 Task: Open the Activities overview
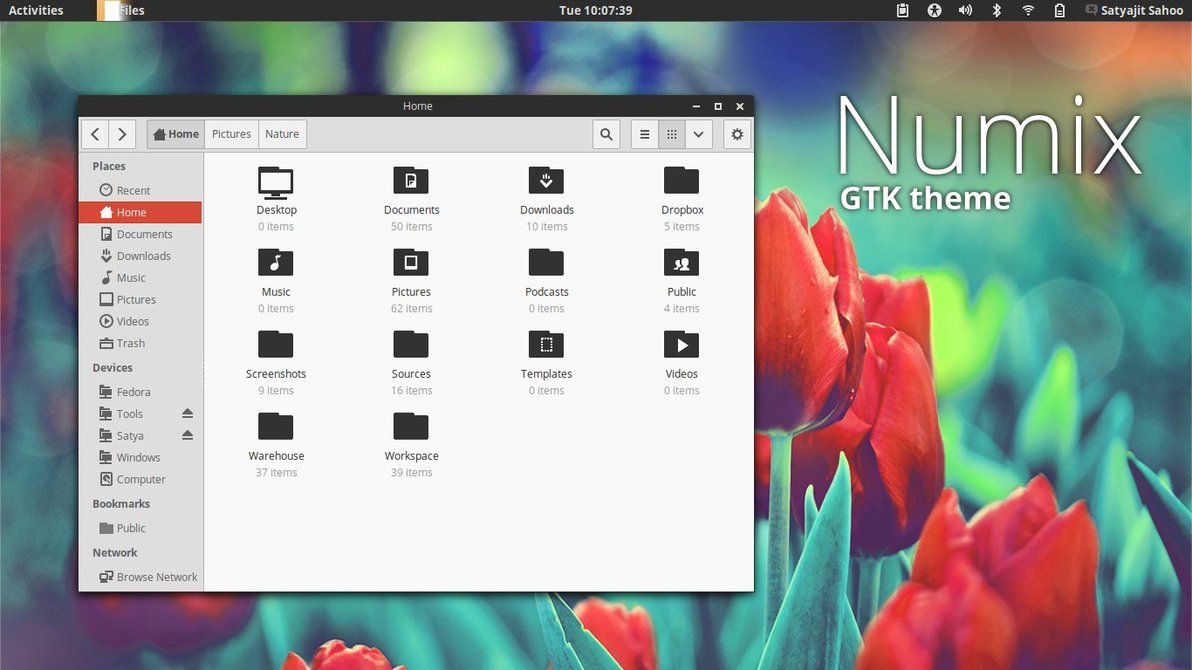(x=36, y=11)
